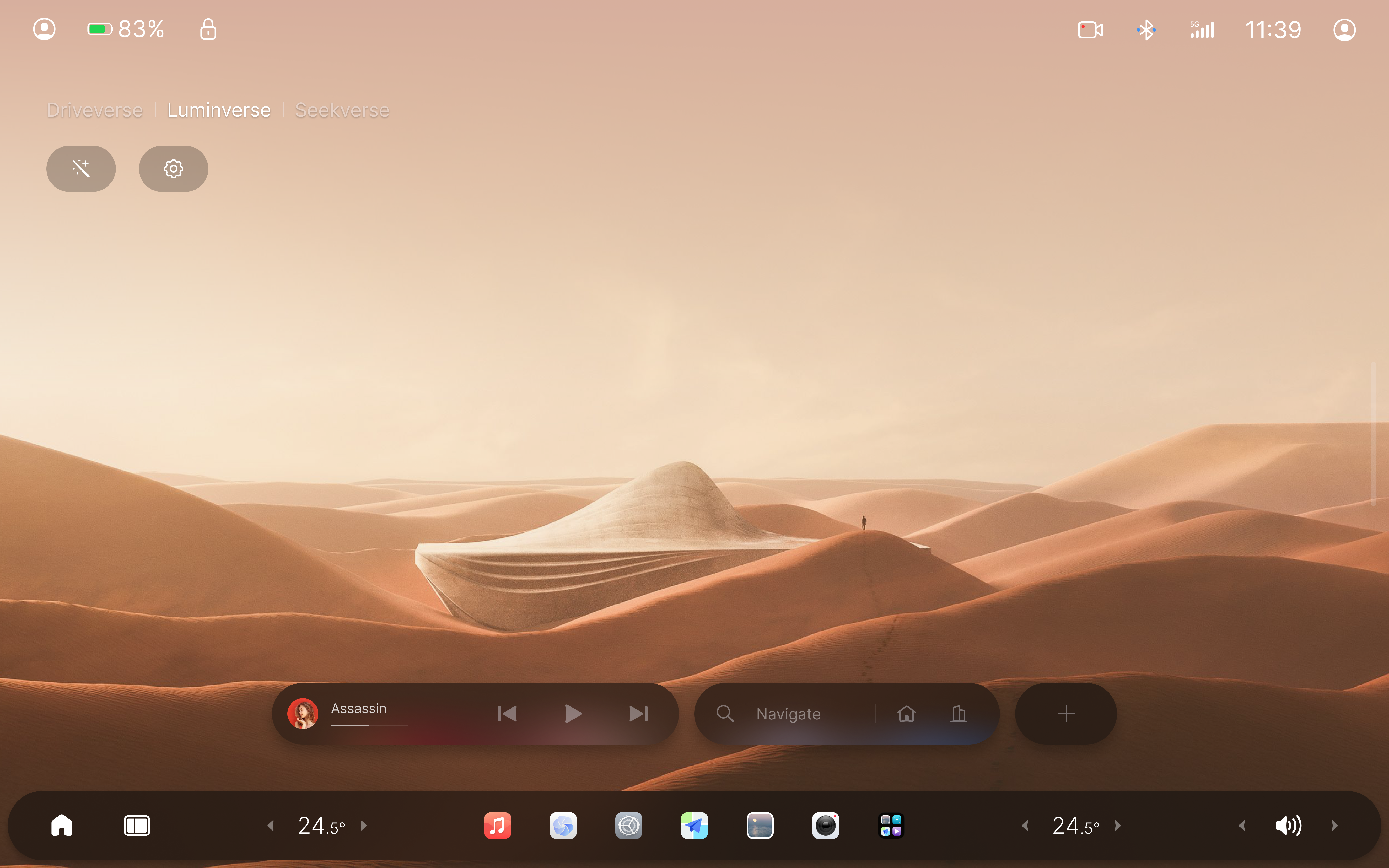Tap the 83% battery indicator
The width and height of the screenshot is (1389, 868).
126,29
